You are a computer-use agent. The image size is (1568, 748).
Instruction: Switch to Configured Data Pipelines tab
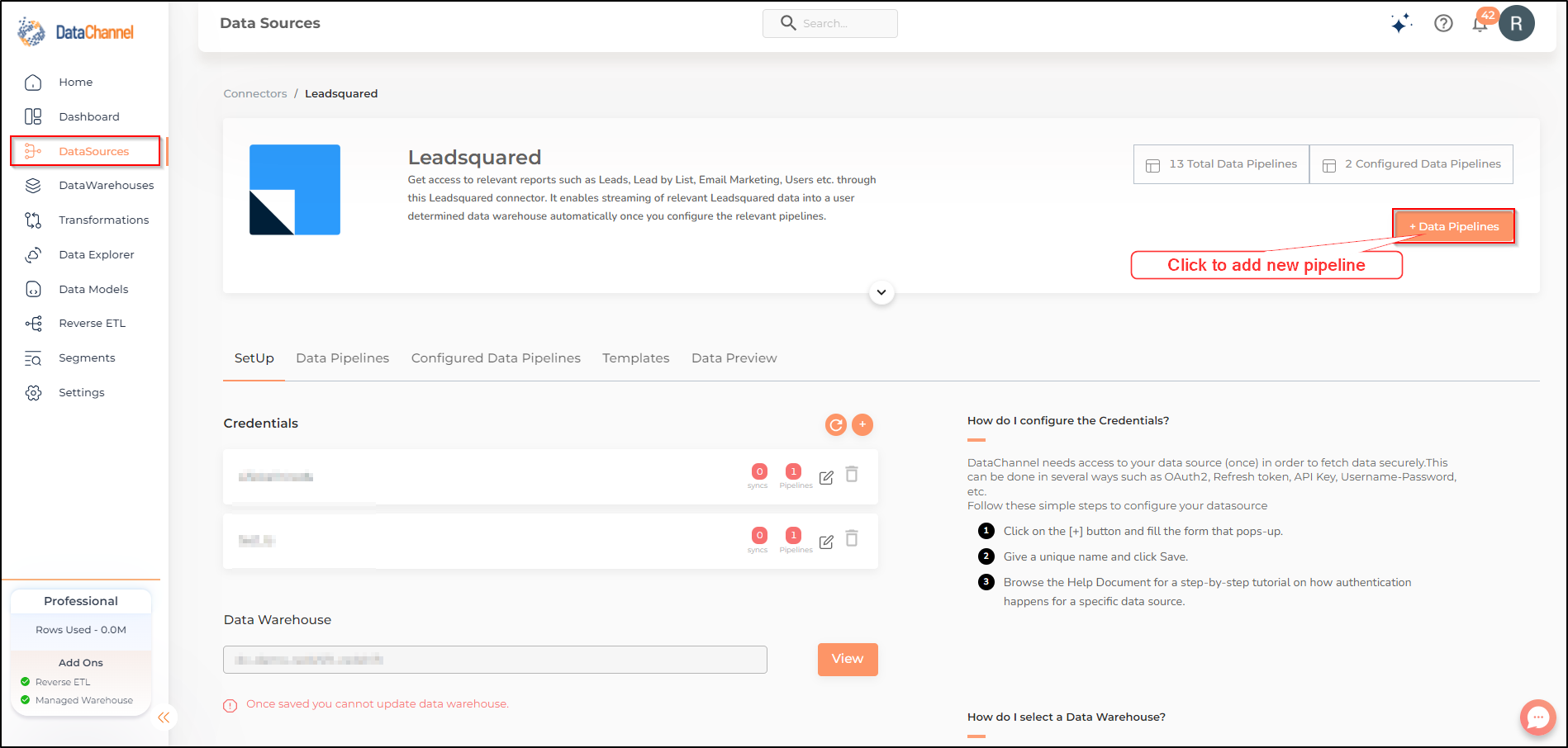[496, 358]
